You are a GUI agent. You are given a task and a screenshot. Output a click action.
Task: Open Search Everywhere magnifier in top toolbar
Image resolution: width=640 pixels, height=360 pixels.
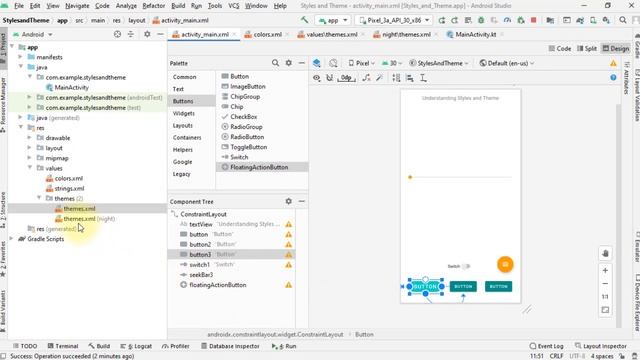coord(623,20)
